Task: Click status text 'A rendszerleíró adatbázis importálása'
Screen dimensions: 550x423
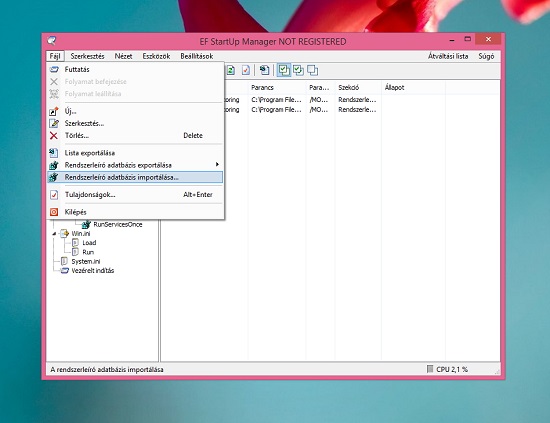Action: pyautogui.click(x=107, y=369)
